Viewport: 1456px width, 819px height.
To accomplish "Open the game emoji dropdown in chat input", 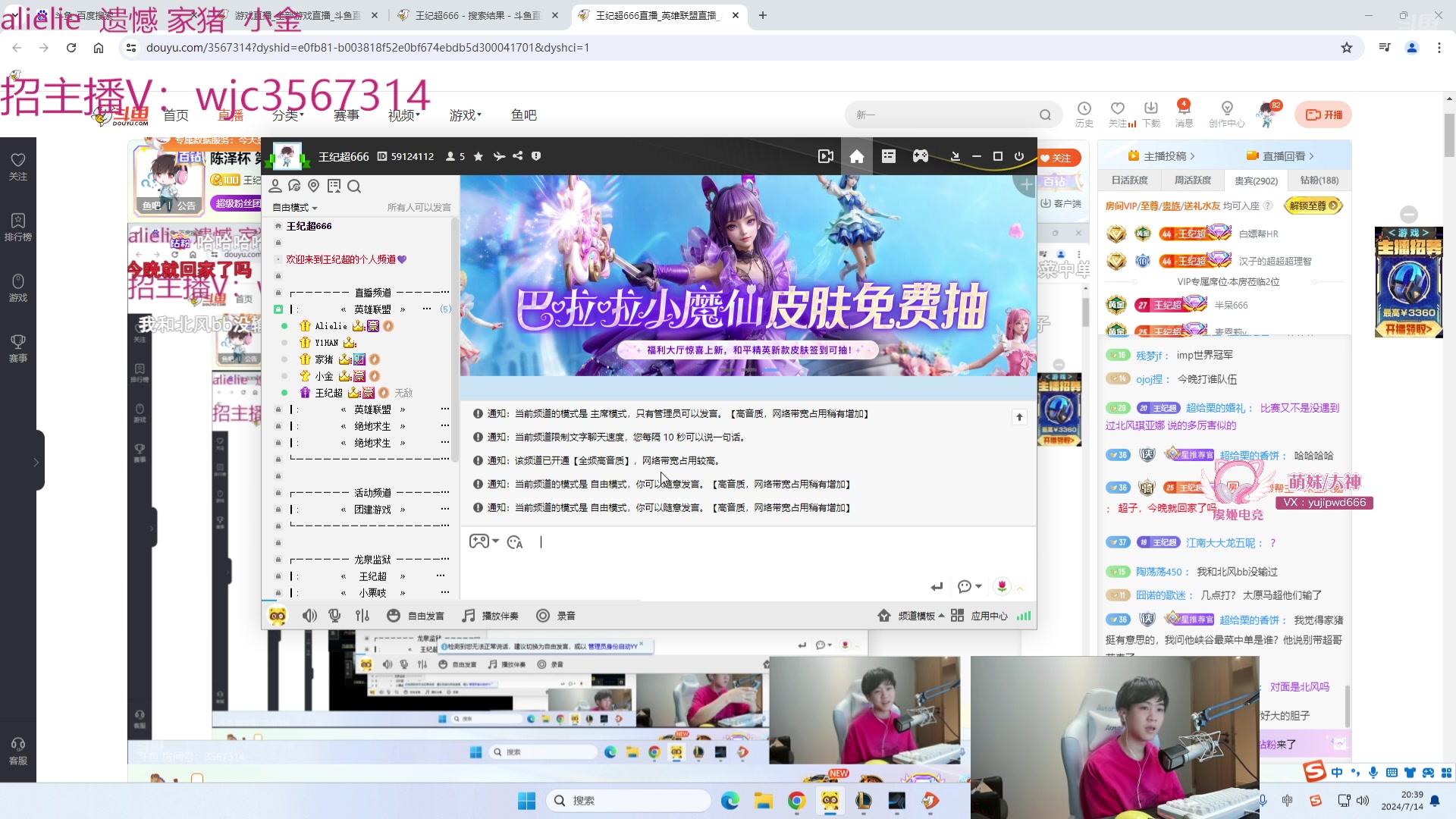I will pos(484,541).
